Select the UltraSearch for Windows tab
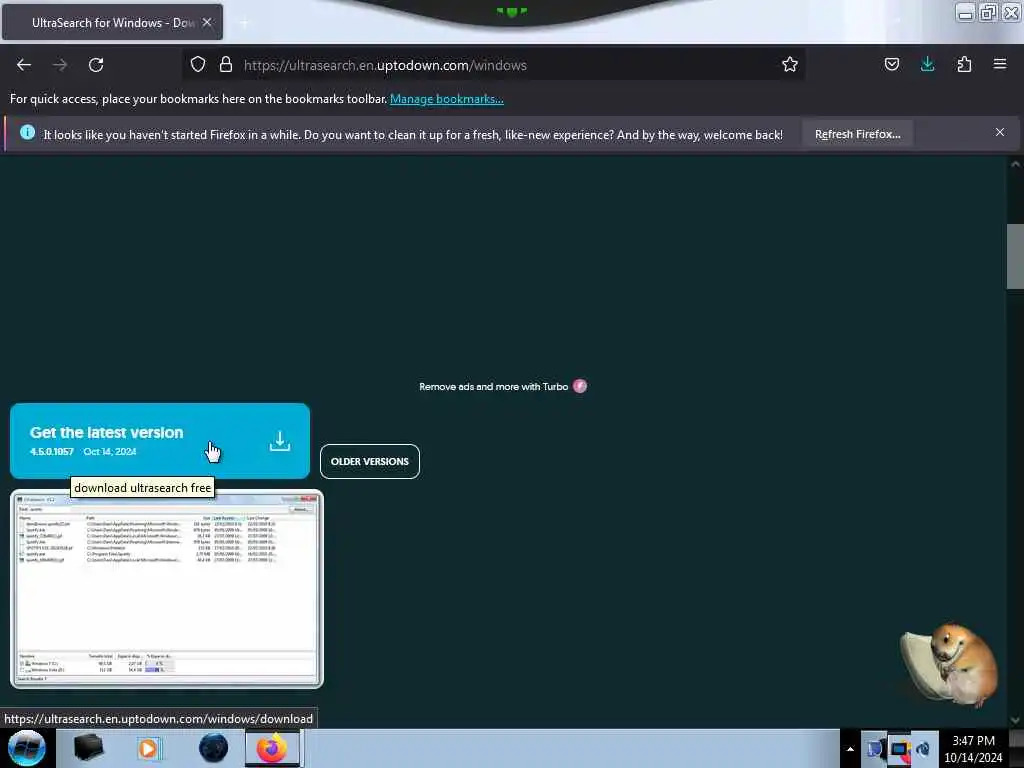1024x768 pixels. tap(112, 22)
